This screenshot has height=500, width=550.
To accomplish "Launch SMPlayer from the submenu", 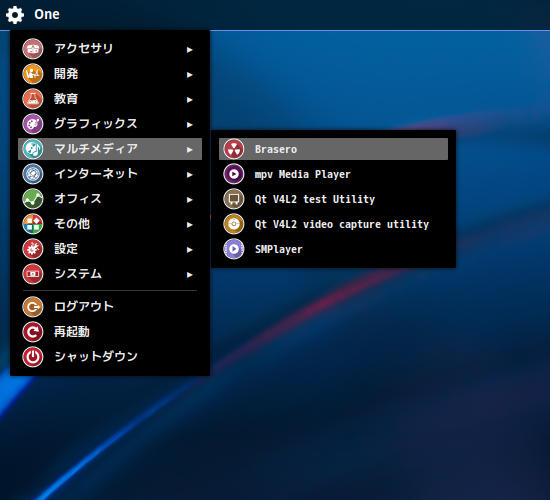I will click(x=333, y=249).
